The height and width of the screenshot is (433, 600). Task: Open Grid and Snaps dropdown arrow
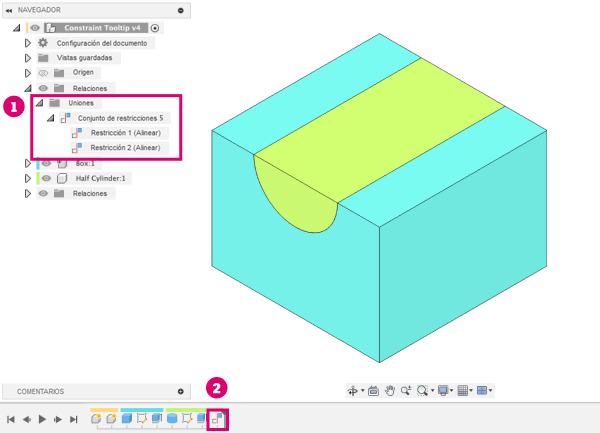[x=471, y=391]
